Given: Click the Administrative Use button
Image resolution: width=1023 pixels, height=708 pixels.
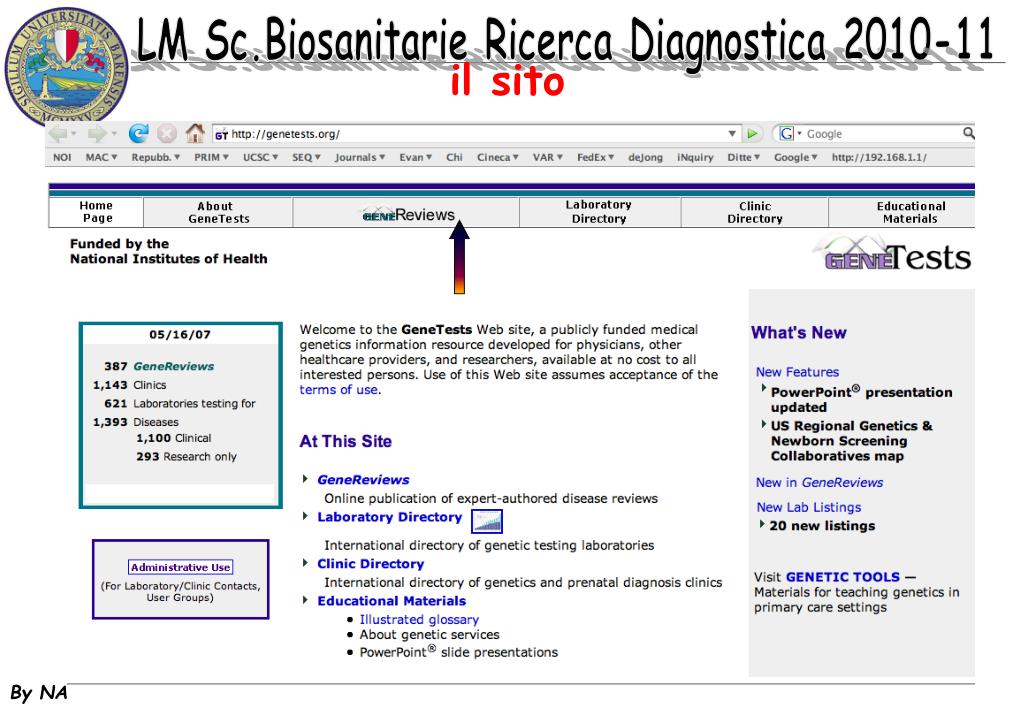Looking at the screenshot, I should 181,567.
